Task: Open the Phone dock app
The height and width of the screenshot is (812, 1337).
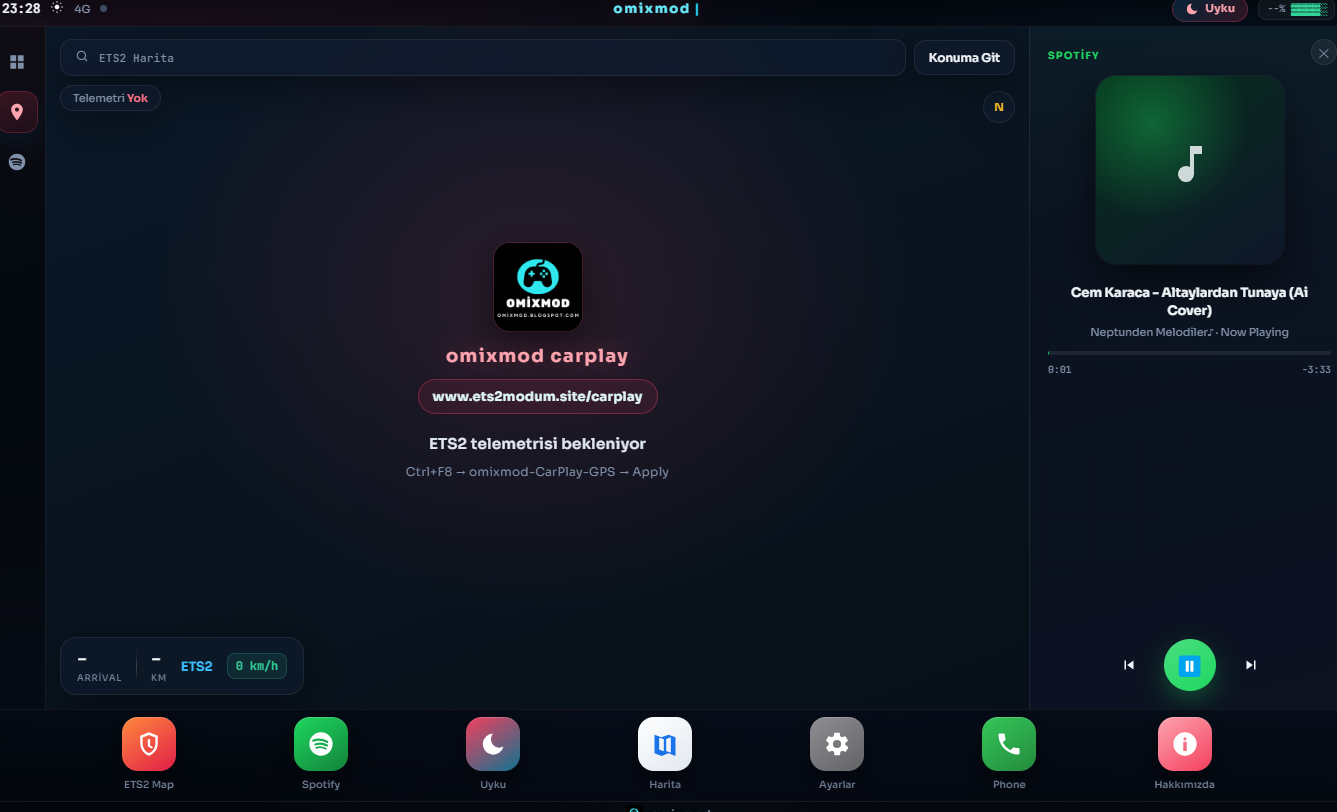Action: click(x=1009, y=744)
